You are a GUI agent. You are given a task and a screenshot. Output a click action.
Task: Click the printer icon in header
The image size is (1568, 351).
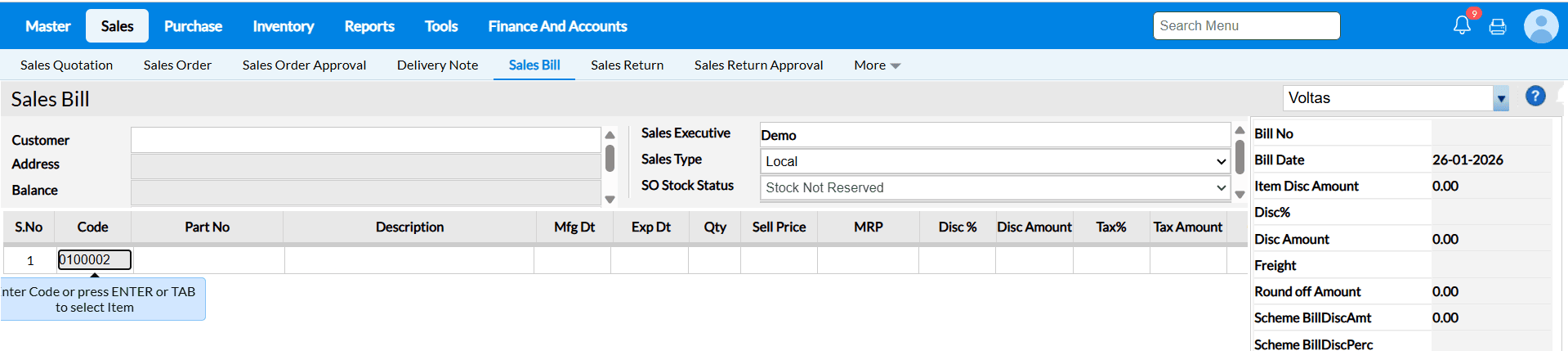click(x=1498, y=27)
